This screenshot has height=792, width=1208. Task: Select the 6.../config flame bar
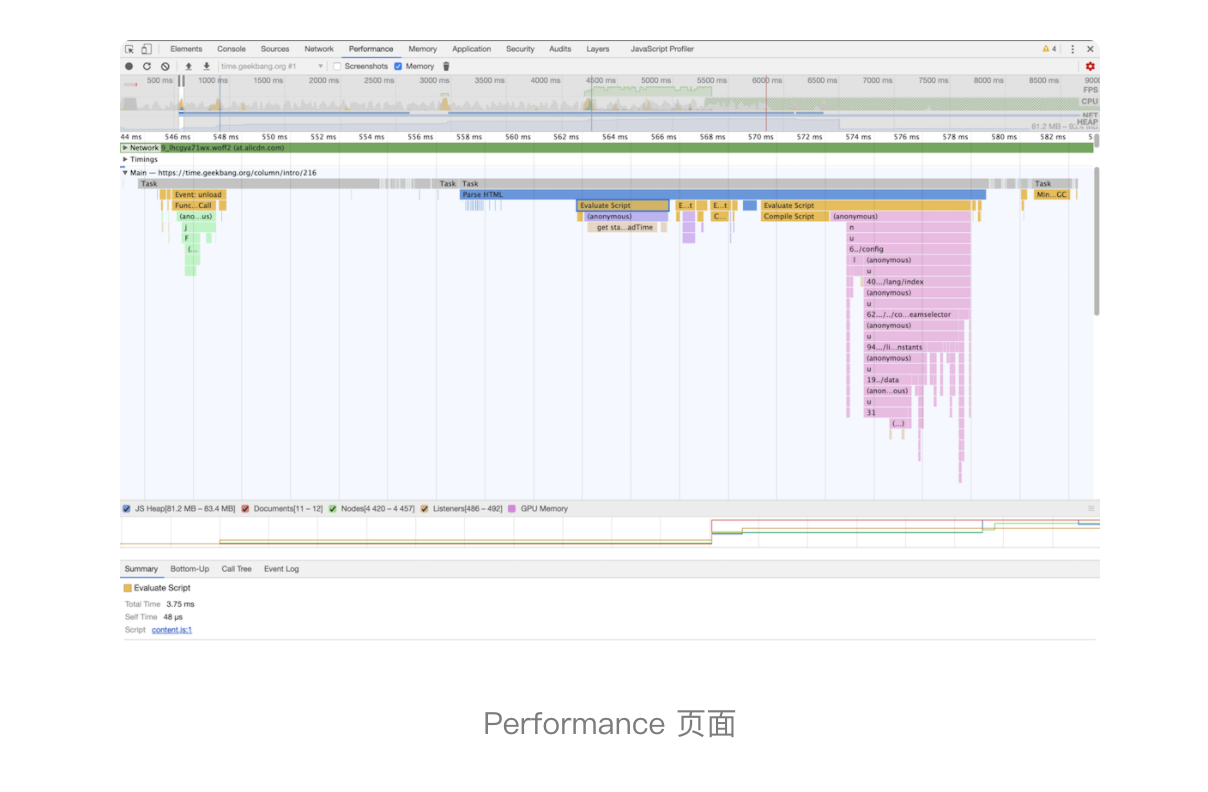pos(908,249)
